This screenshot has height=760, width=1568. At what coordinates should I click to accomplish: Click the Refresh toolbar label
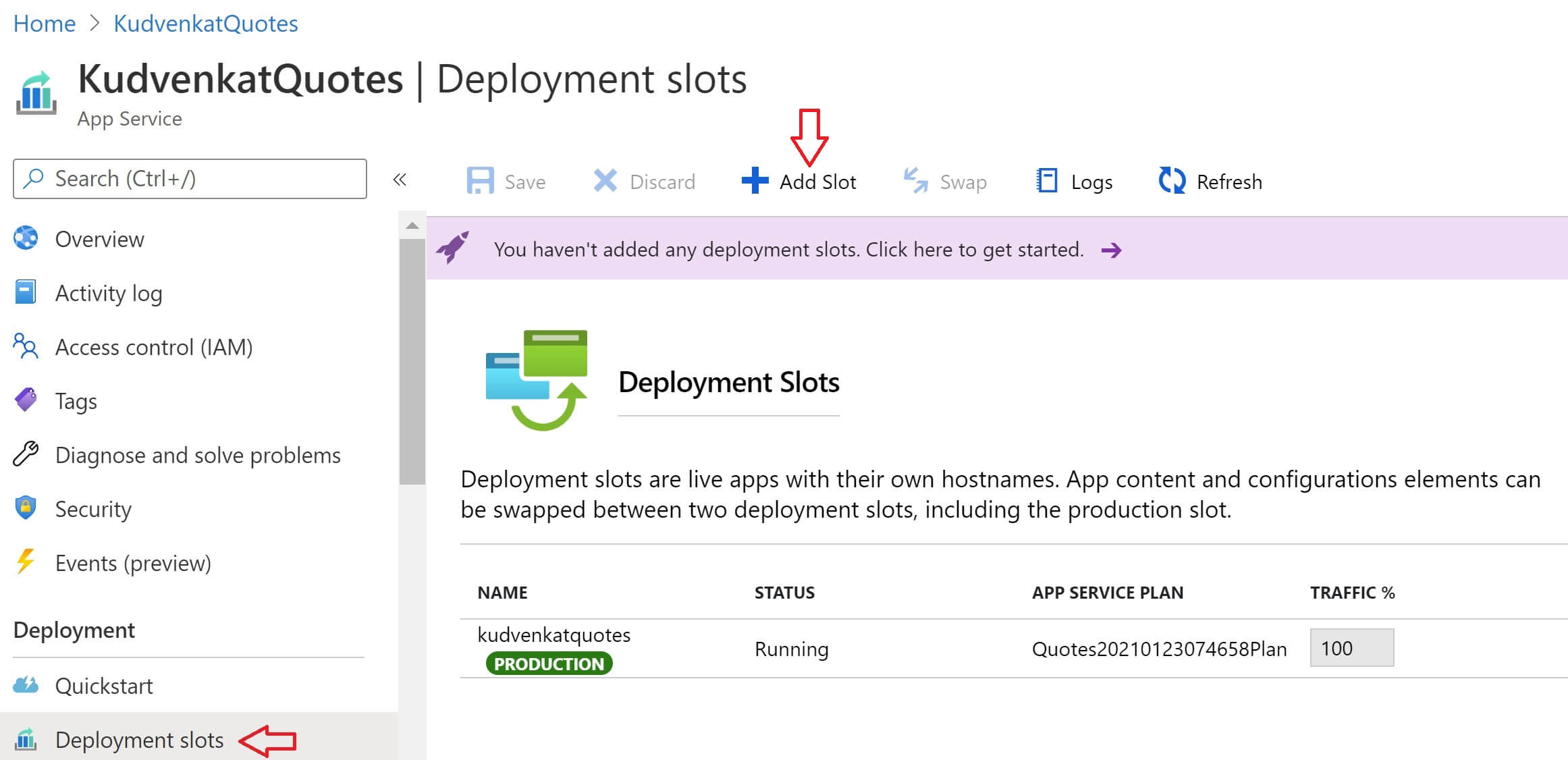point(1229,182)
